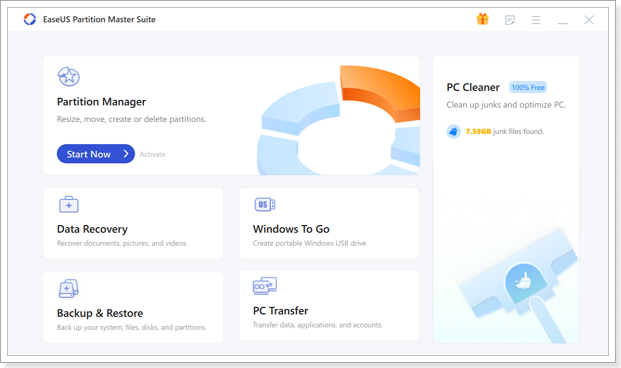Screen dimensions: 621x368
Task: Click 'Create portable Windows USB drive' text
Action: tap(309, 243)
